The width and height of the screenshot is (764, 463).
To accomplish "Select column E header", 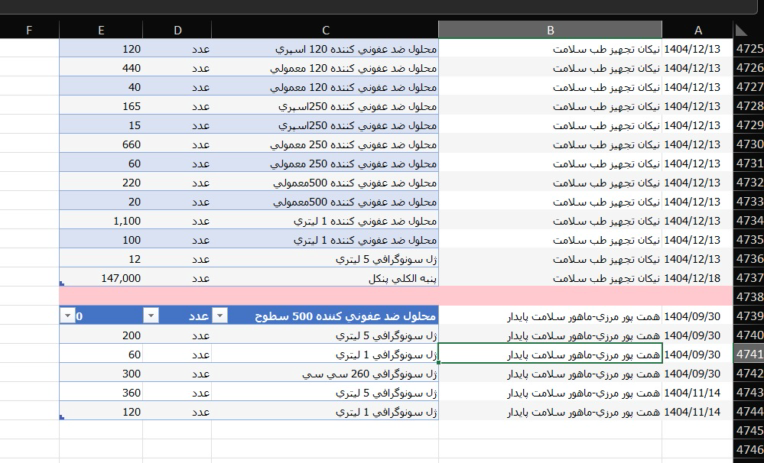I will coord(101,30).
